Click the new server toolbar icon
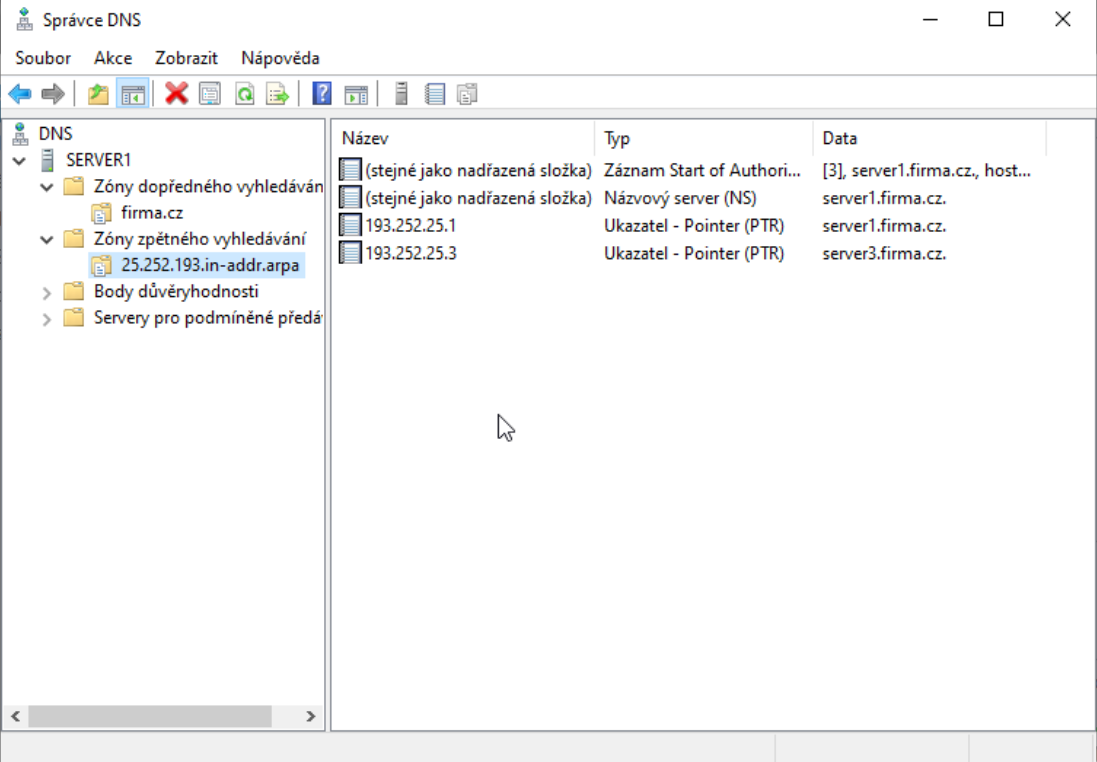 [x=401, y=94]
